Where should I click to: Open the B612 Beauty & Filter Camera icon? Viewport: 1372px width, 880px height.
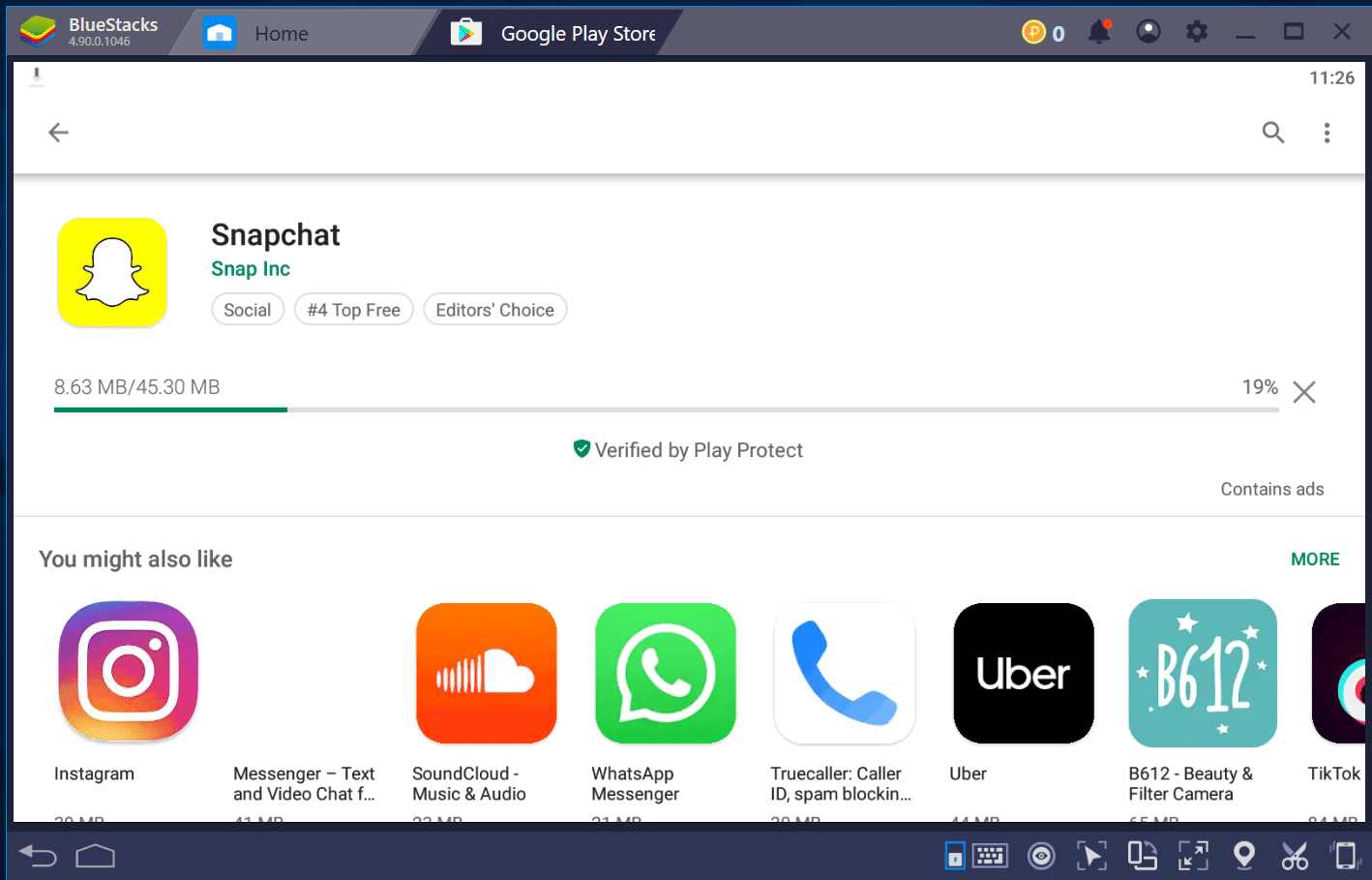1203,673
